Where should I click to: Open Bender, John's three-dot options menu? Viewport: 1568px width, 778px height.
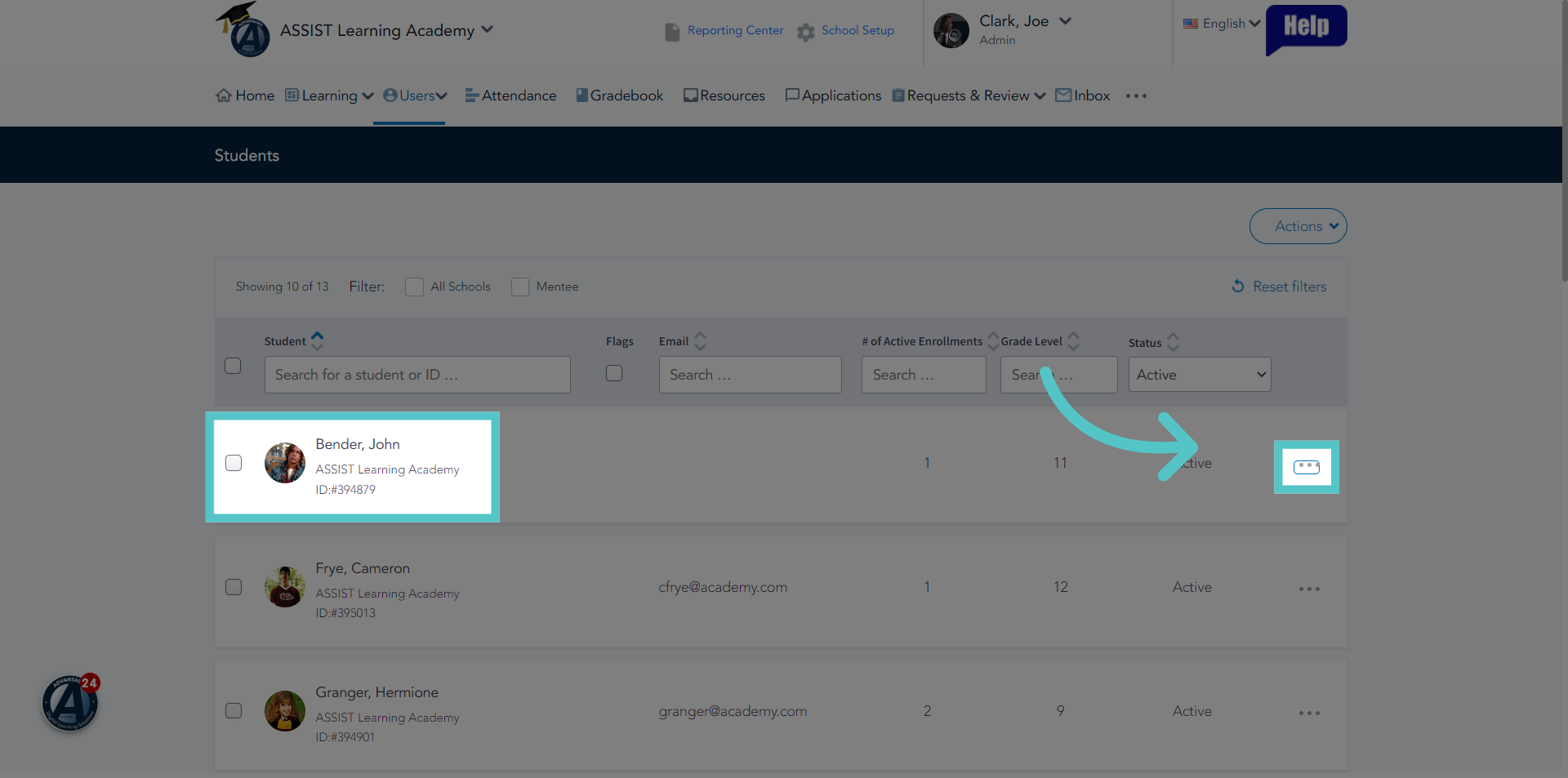pos(1306,467)
